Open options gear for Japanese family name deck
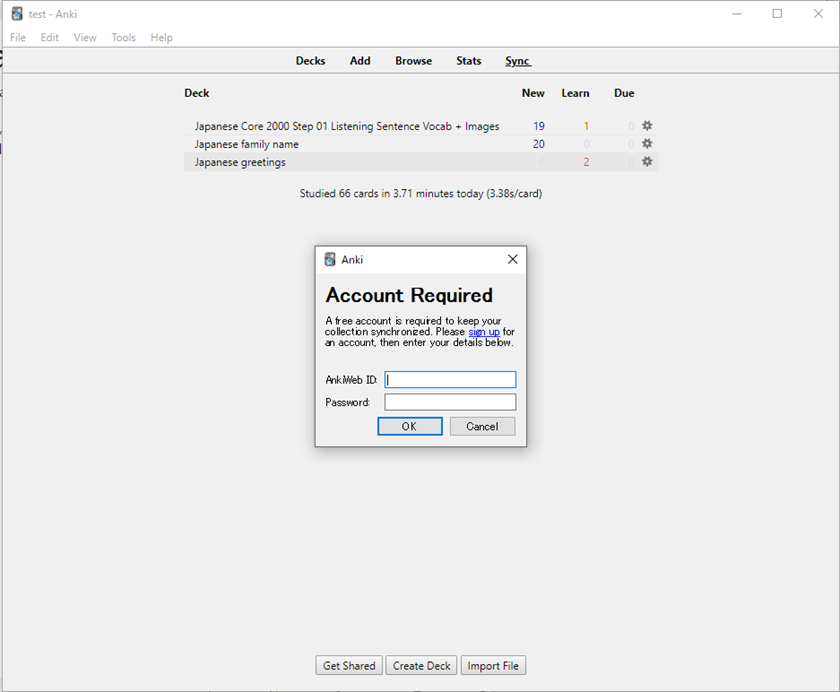Screen dimensions: 840x692 pyautogui.click(x=647, y=144)
